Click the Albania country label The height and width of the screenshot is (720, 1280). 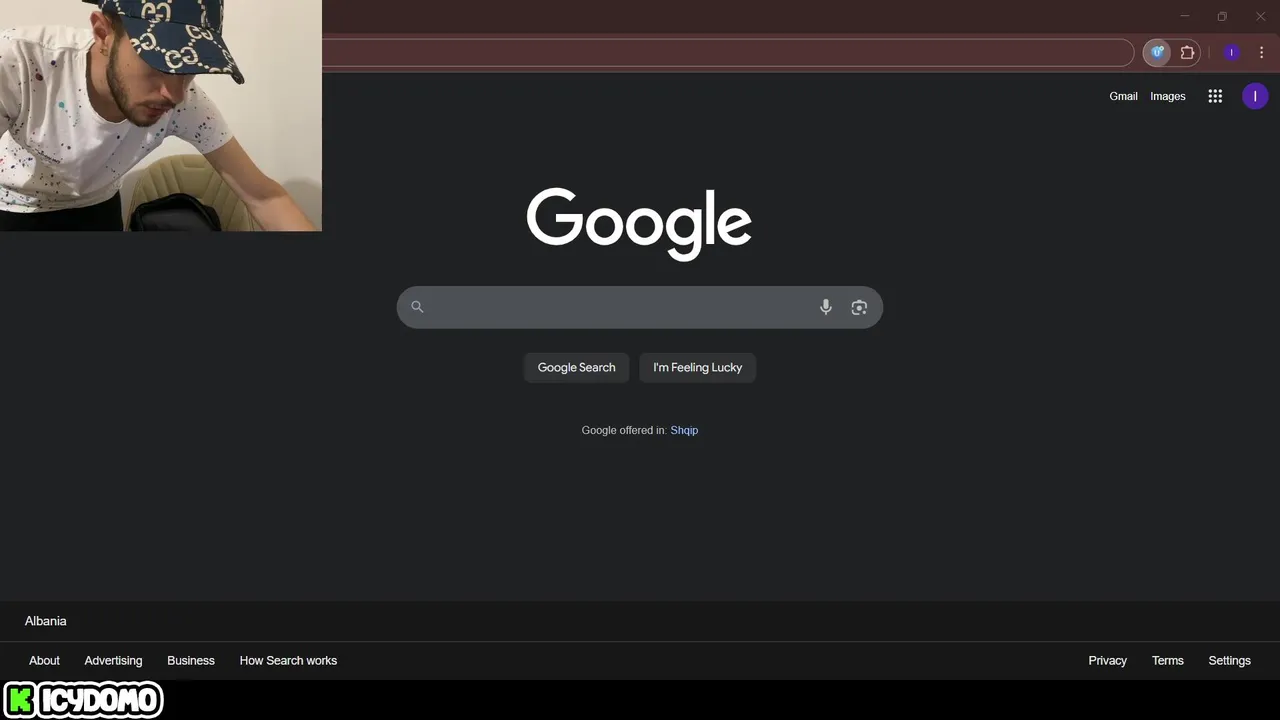(x=46, y=621)
